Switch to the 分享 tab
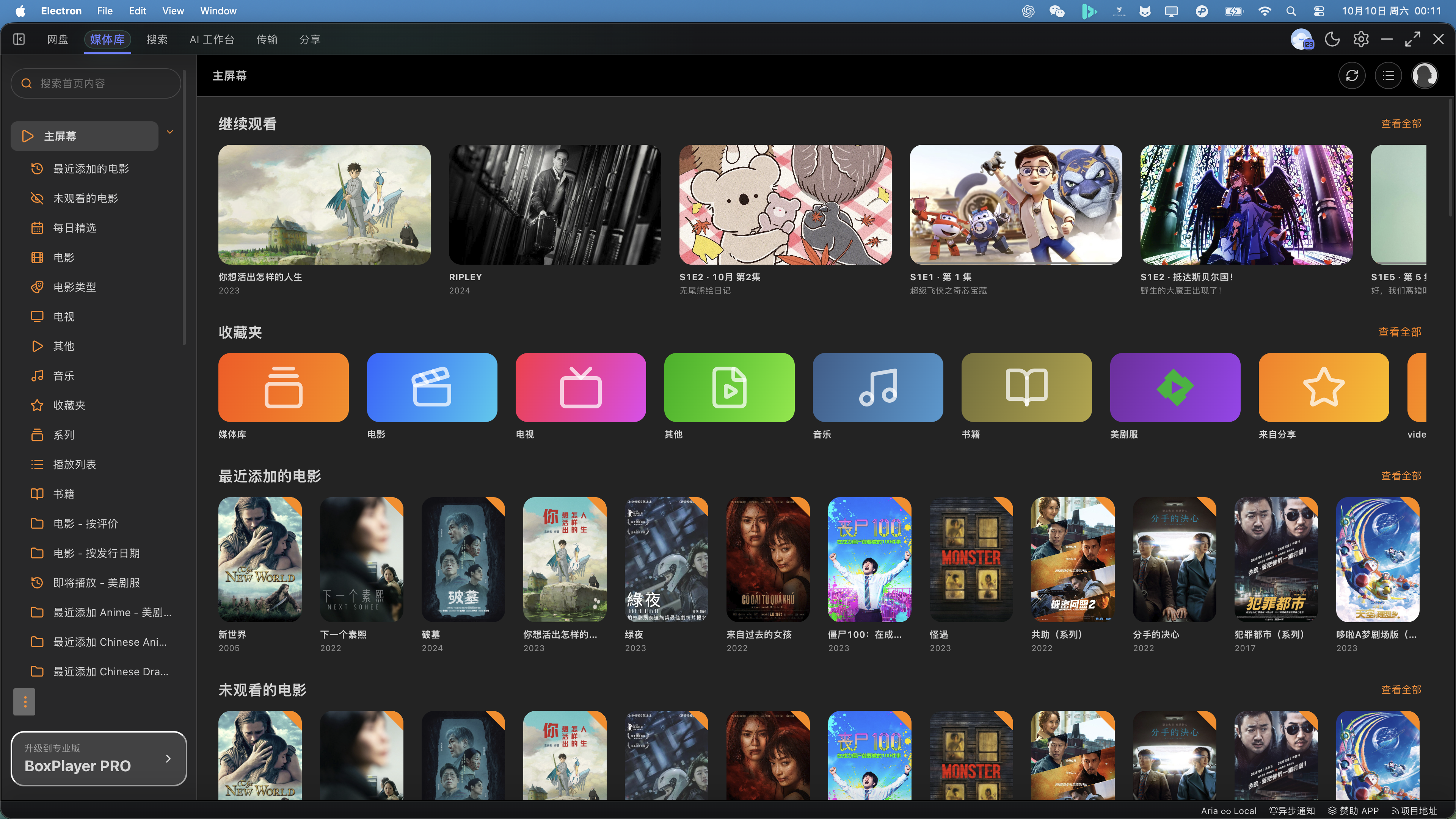 310,39
